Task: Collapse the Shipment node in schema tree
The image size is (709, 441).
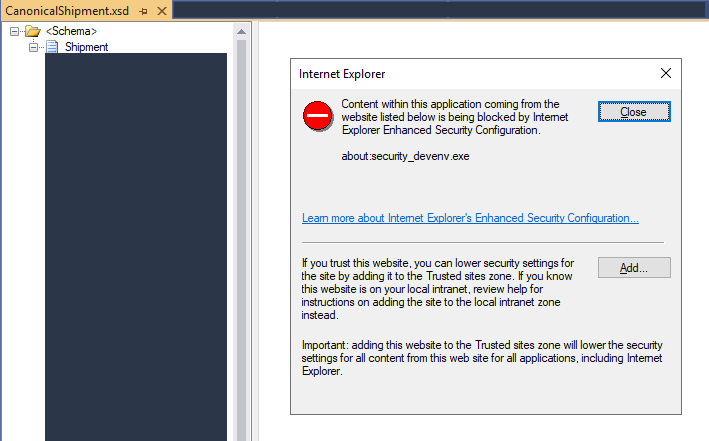Action: tap(33, 47)
